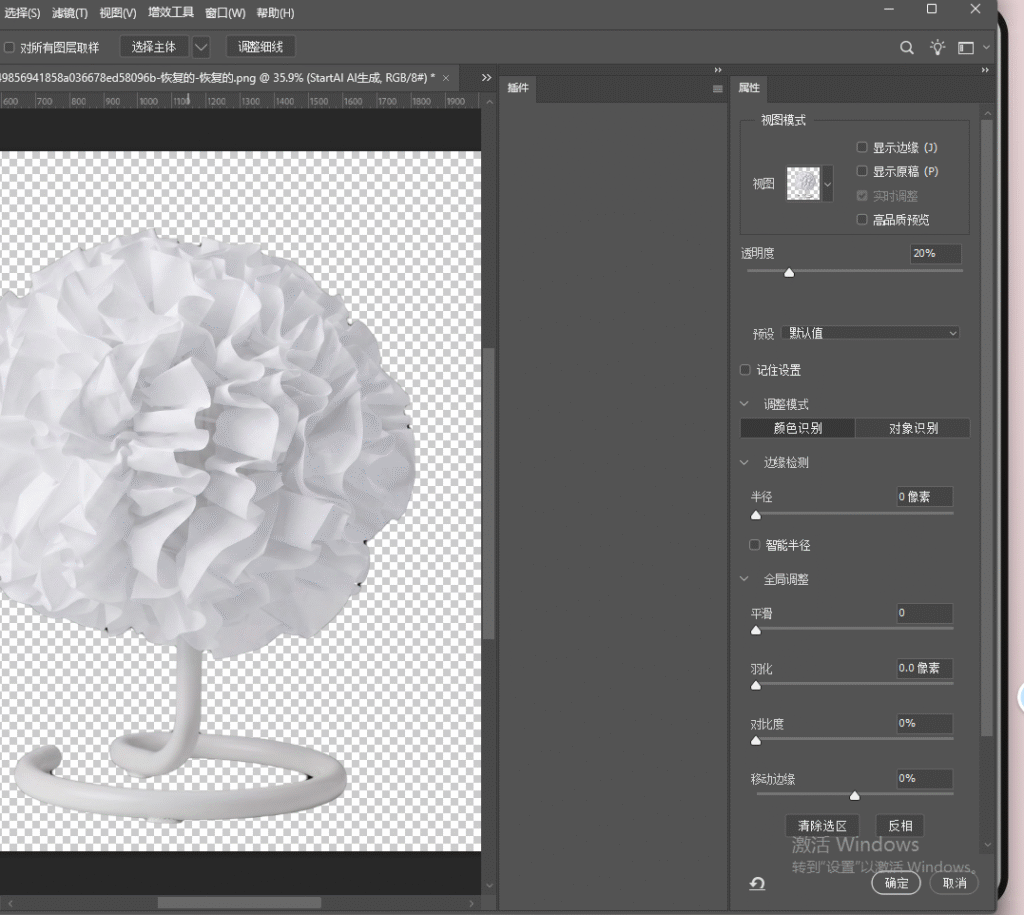Viewport: 1024px width, 915px height.
Task: Click the 对比度 0% field
Action: [x=924, y=724]
